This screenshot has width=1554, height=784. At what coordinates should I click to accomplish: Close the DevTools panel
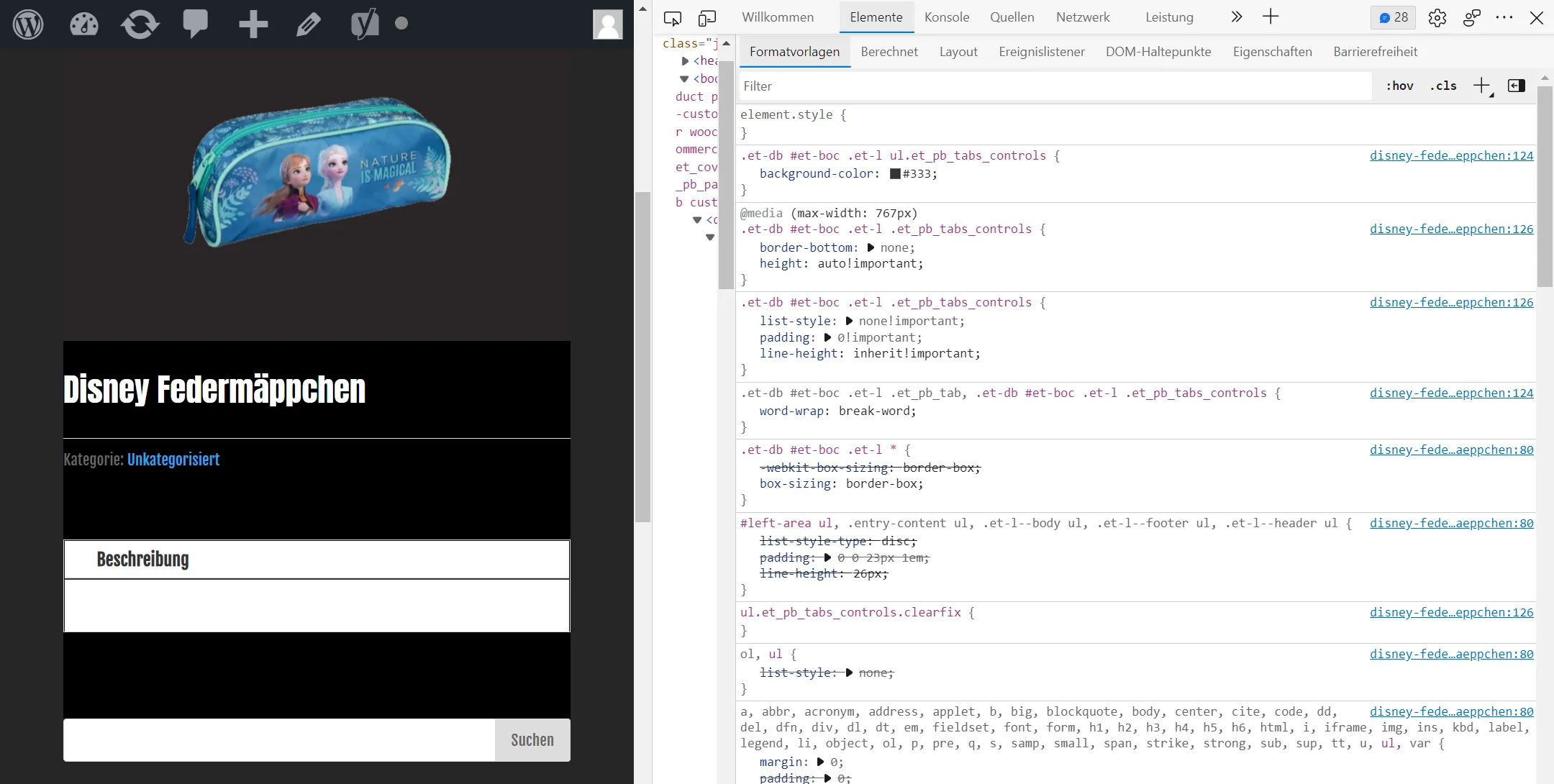click(1537, 17)
